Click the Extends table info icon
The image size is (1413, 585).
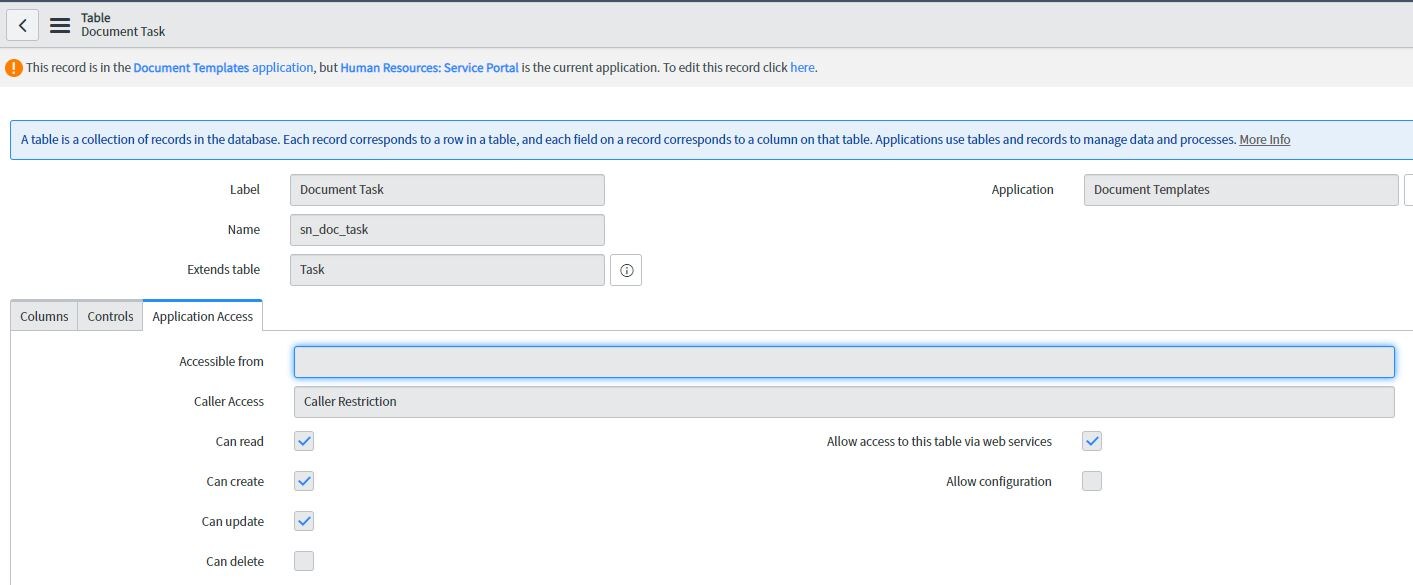626,270
